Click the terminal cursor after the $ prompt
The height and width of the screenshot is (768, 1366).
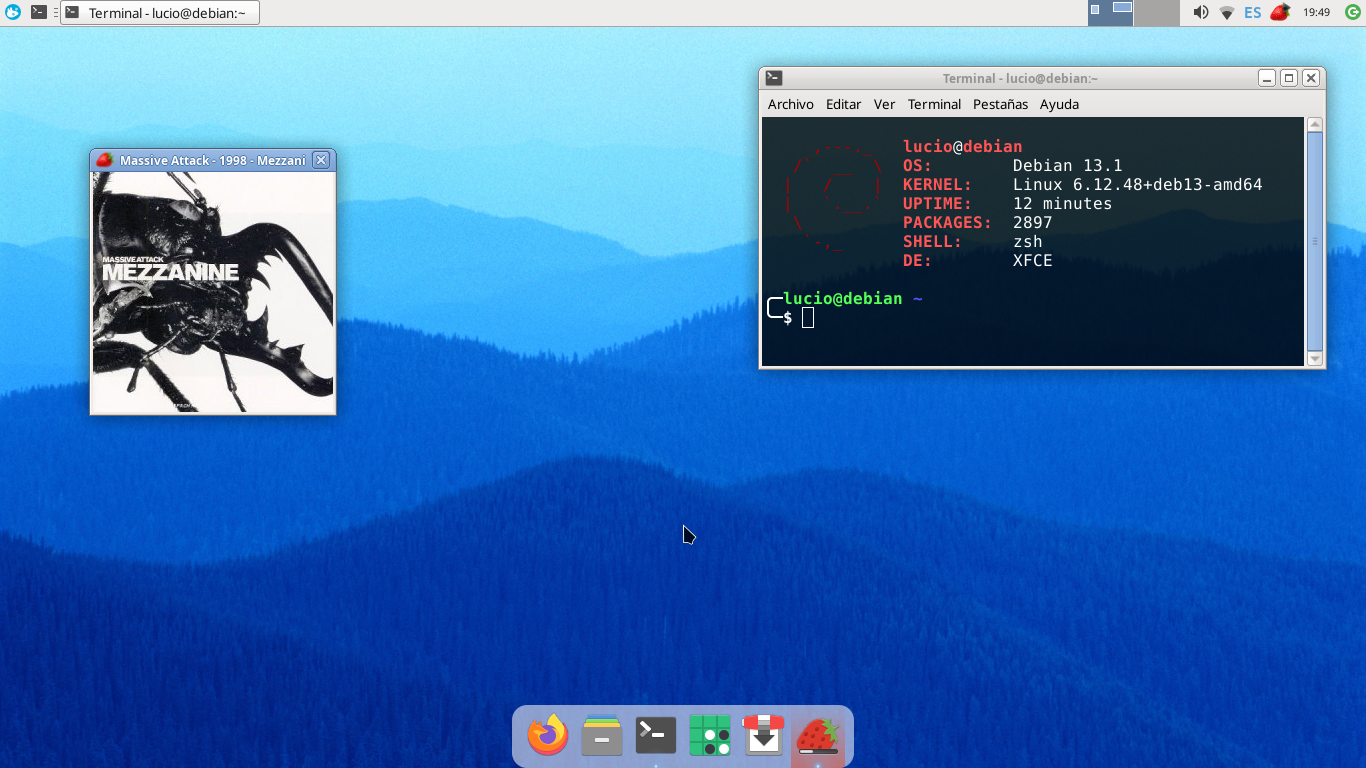pos(808,318)
